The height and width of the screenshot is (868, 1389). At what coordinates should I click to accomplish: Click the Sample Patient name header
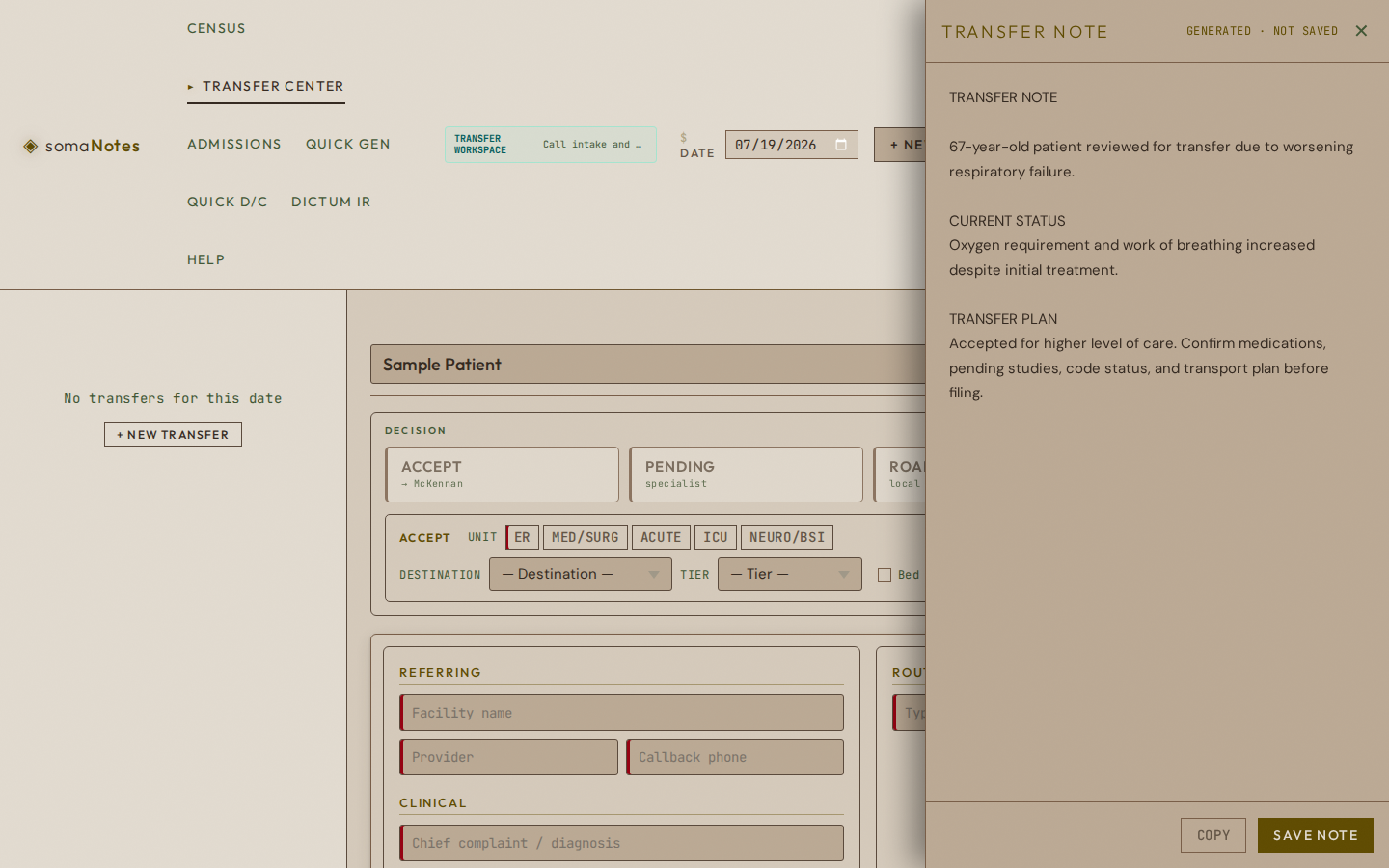pos(647,365)
